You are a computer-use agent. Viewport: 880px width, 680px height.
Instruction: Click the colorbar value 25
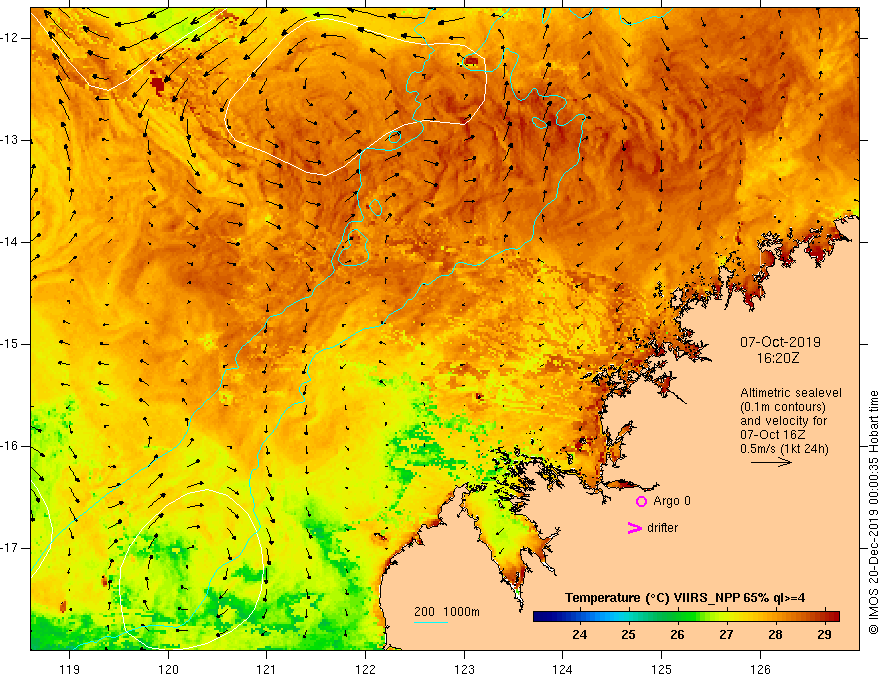[x=629, y=635]
